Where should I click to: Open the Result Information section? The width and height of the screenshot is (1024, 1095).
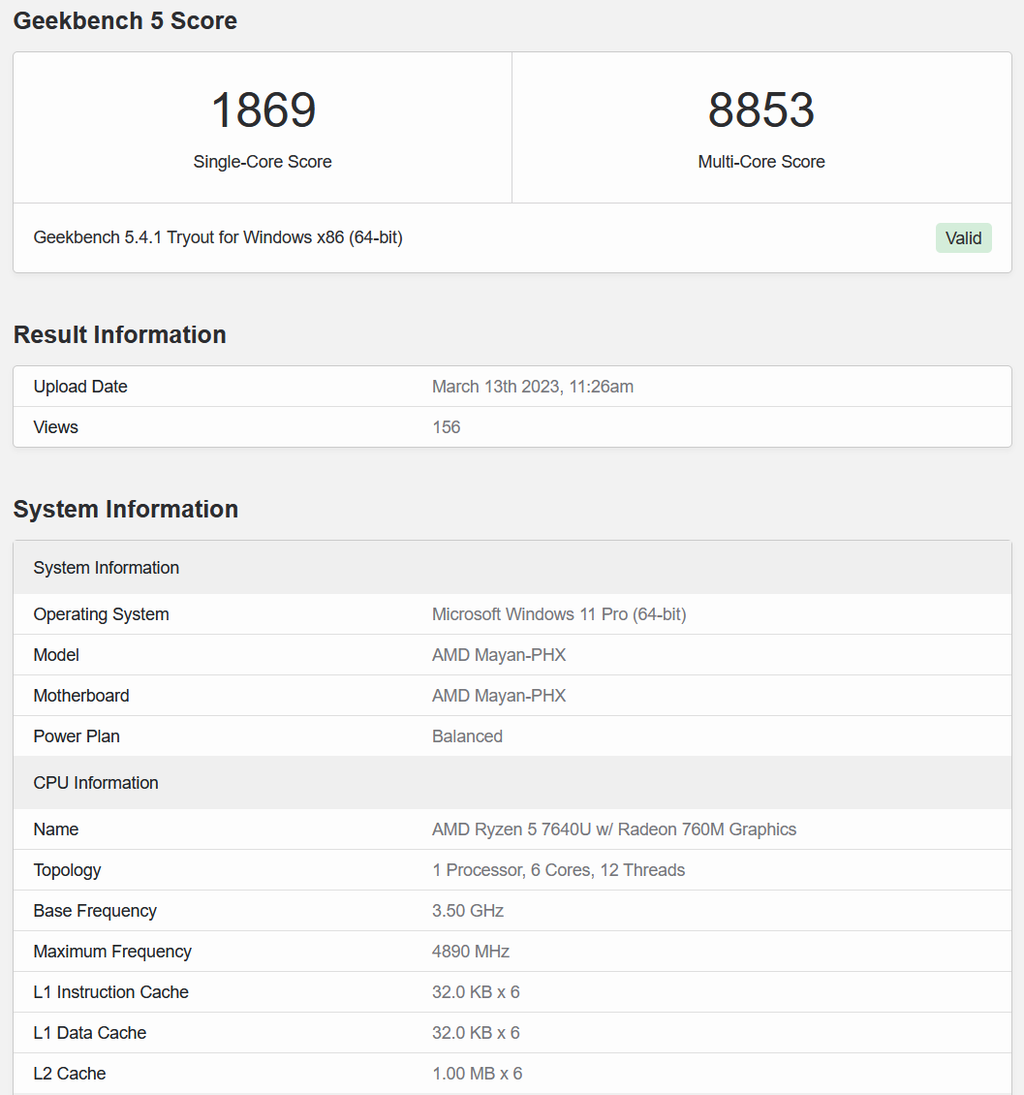[x=119, y=335]
